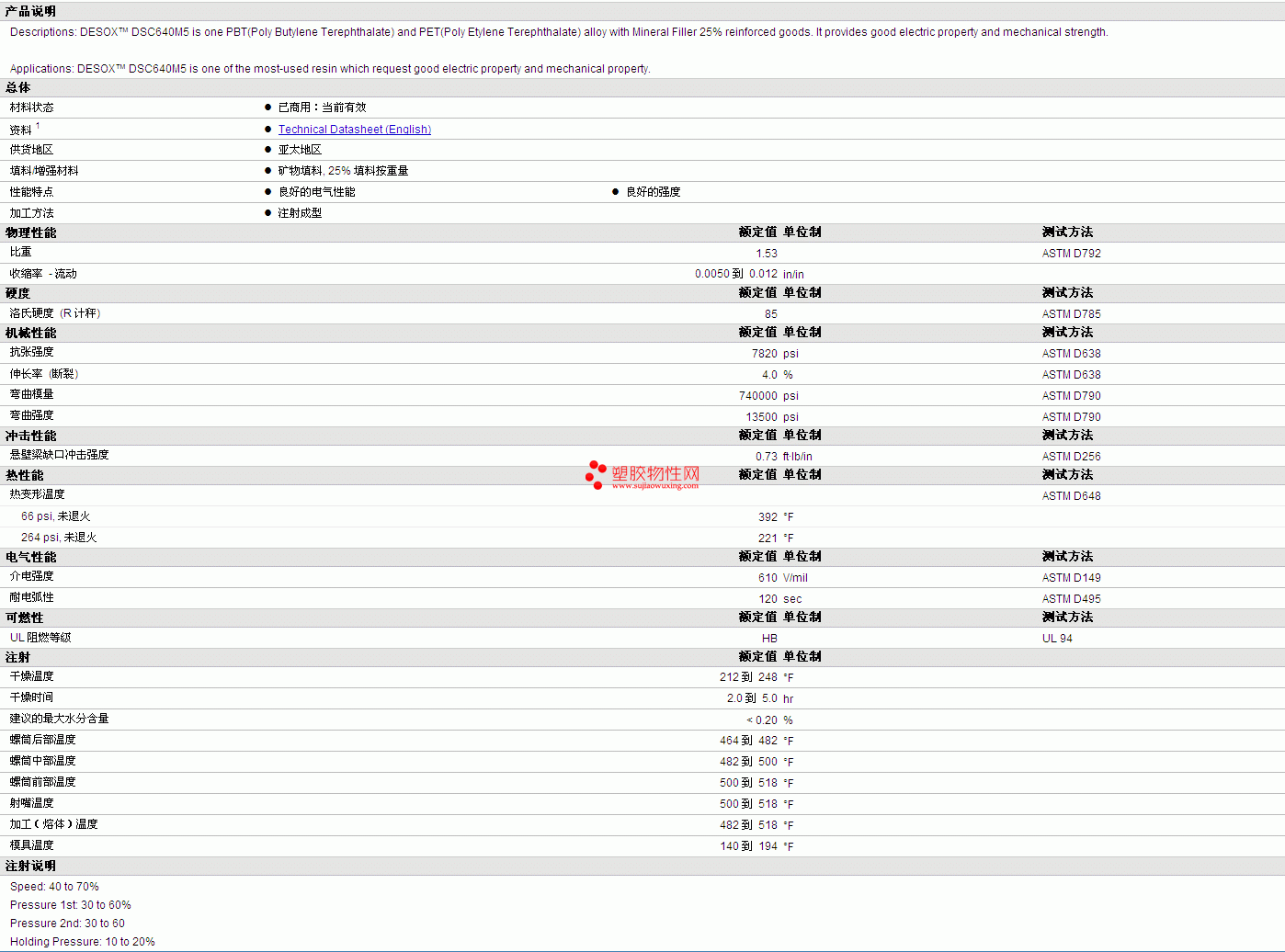Select the Holding Pressure: 10 to 20% note

tap(83, 942)
